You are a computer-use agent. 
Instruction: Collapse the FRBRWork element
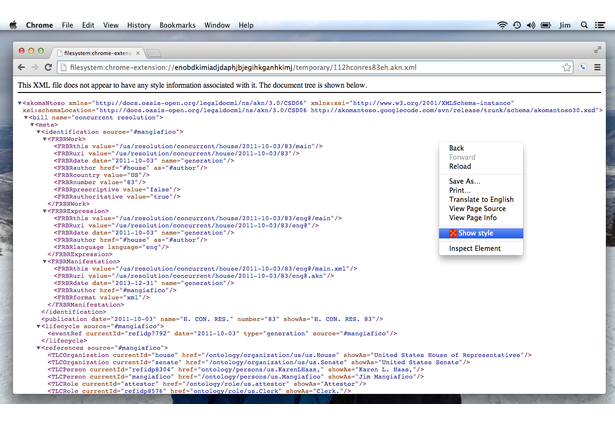click(x=45, y=139)
